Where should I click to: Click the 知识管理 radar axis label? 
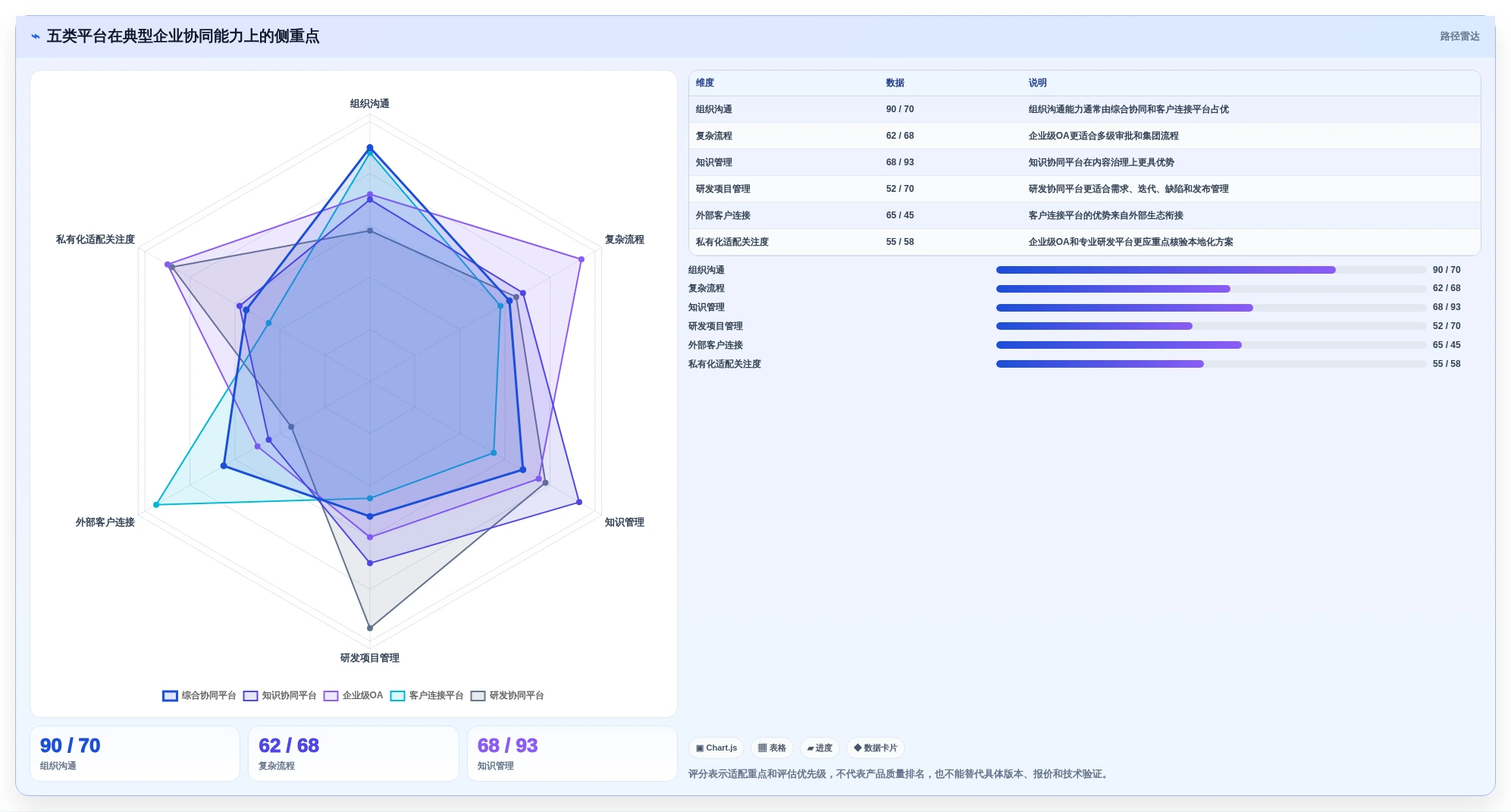[625, 522]
